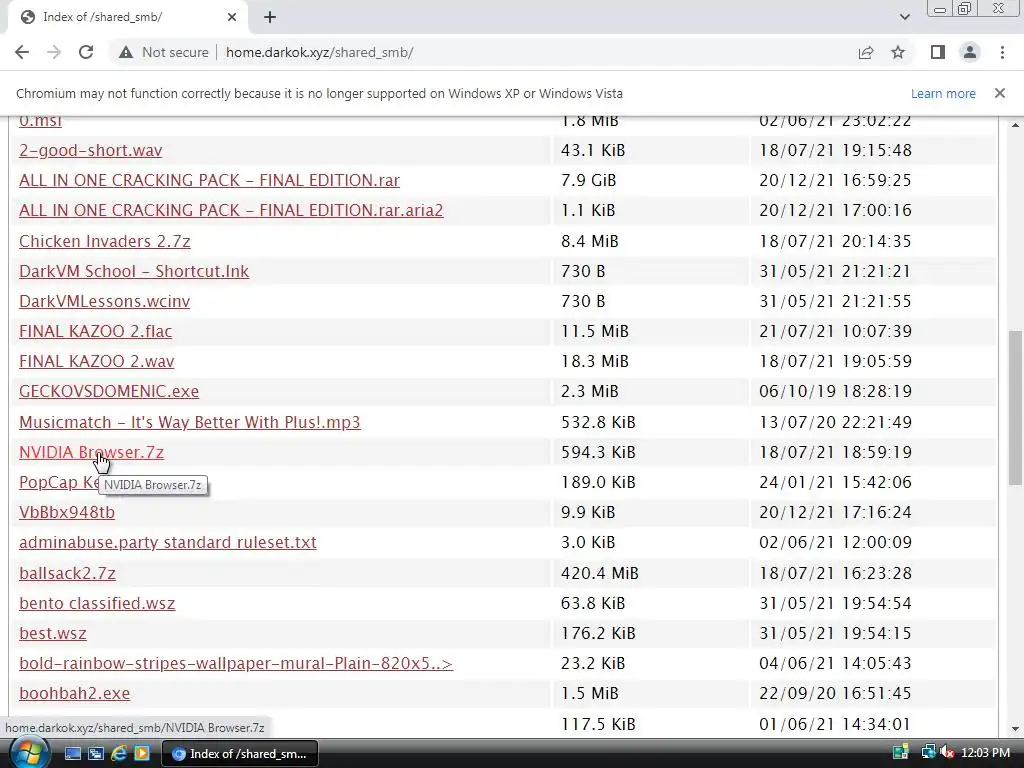1024x768 pixels.
Task: Open ALL IN ONE CRACKING PACK .rar link
Action: 209,180
